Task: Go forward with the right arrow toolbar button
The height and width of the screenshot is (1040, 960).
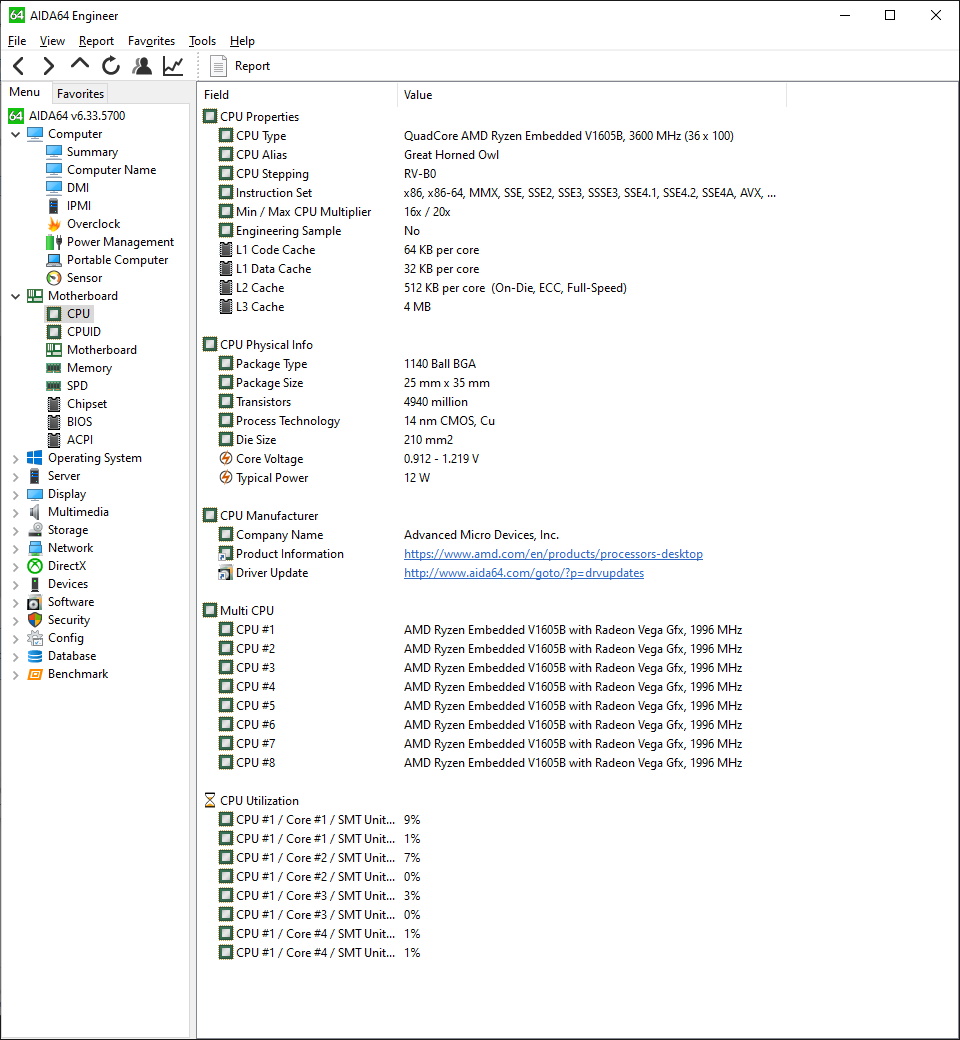Action: (48, 66)
